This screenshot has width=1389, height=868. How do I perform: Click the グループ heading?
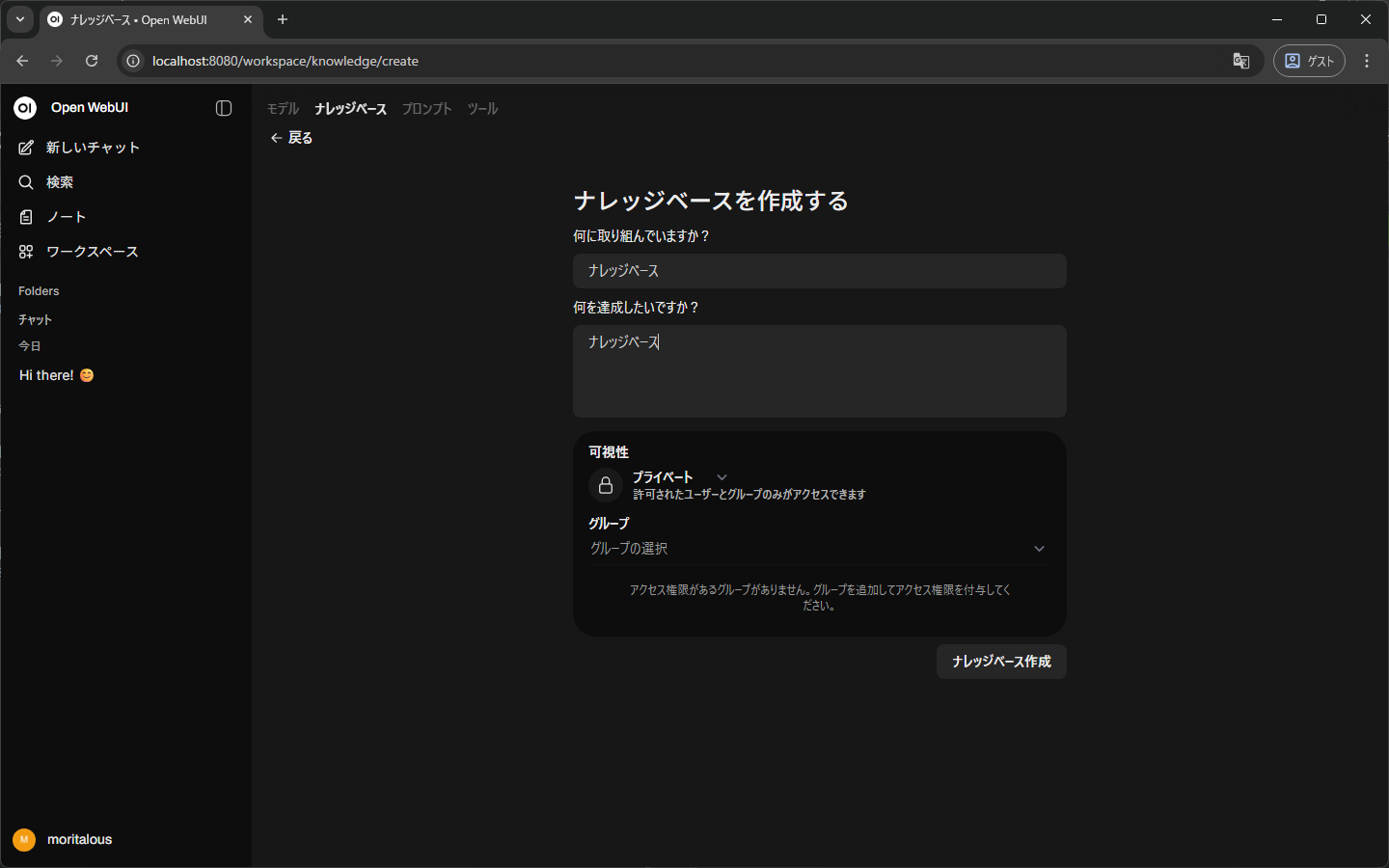(x=609, y=524)
